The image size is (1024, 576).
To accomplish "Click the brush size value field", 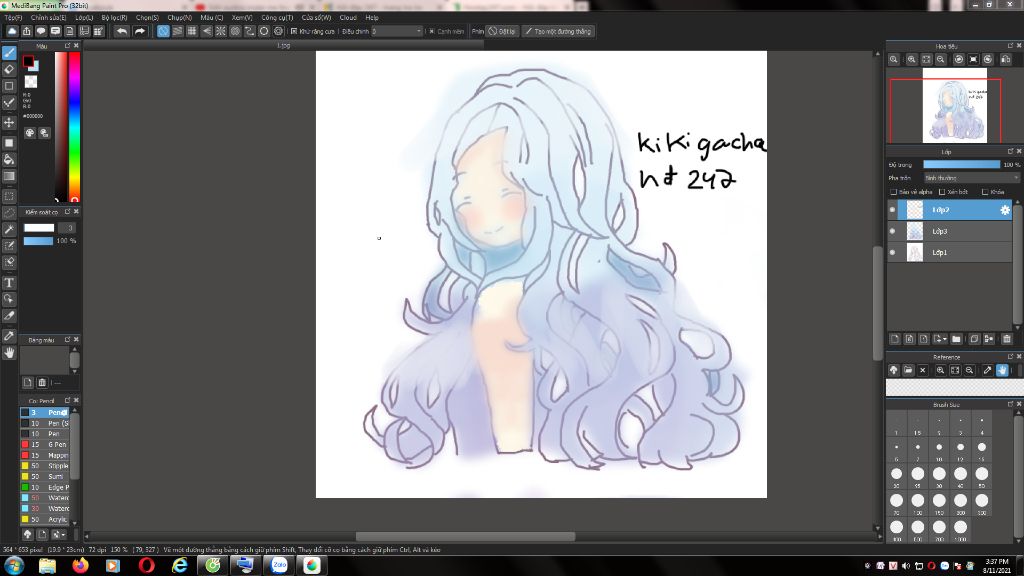I will point(67,228).
